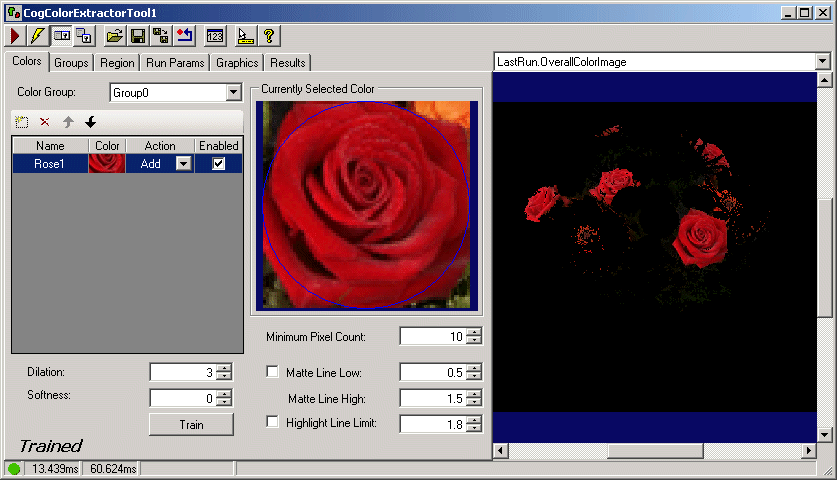Click the 123 toolbar window icon
Screen dimensions: 837x480
point(215,36)
